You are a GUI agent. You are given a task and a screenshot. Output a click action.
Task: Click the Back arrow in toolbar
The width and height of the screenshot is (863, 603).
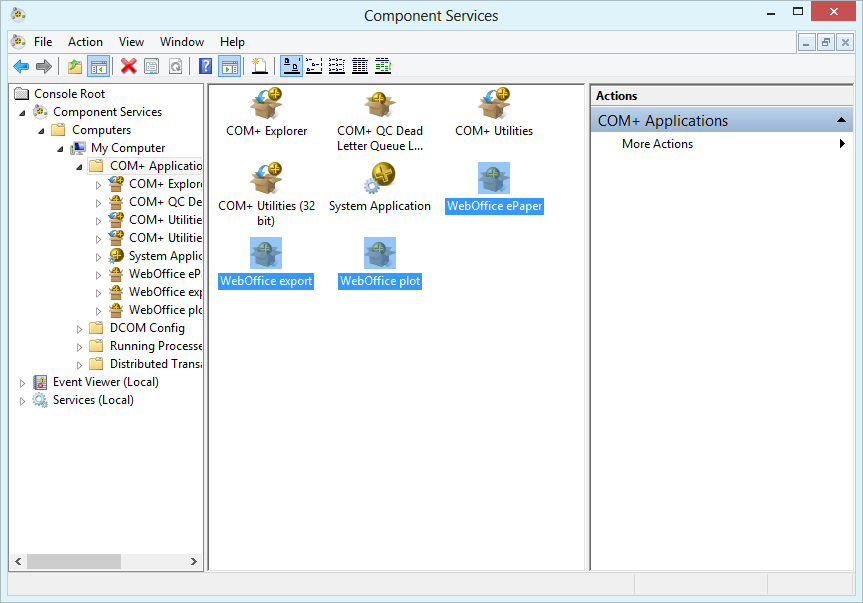click(21, 66)
